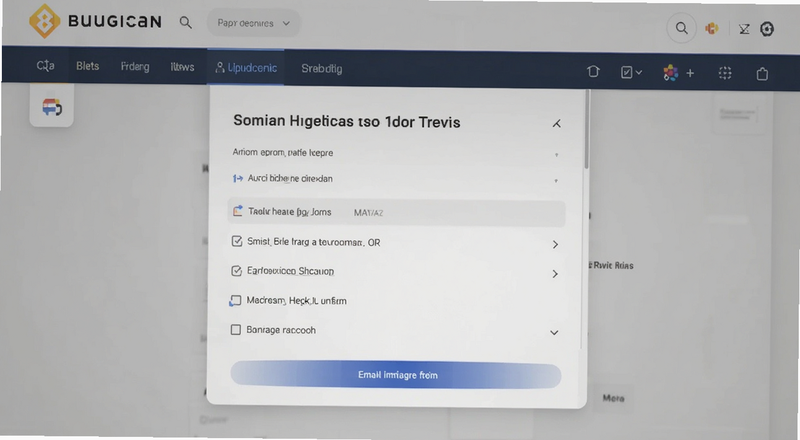800x440 pixels.
Task: Toggle the Smist Brle frarg checkbox
Action: click(237, 241)
